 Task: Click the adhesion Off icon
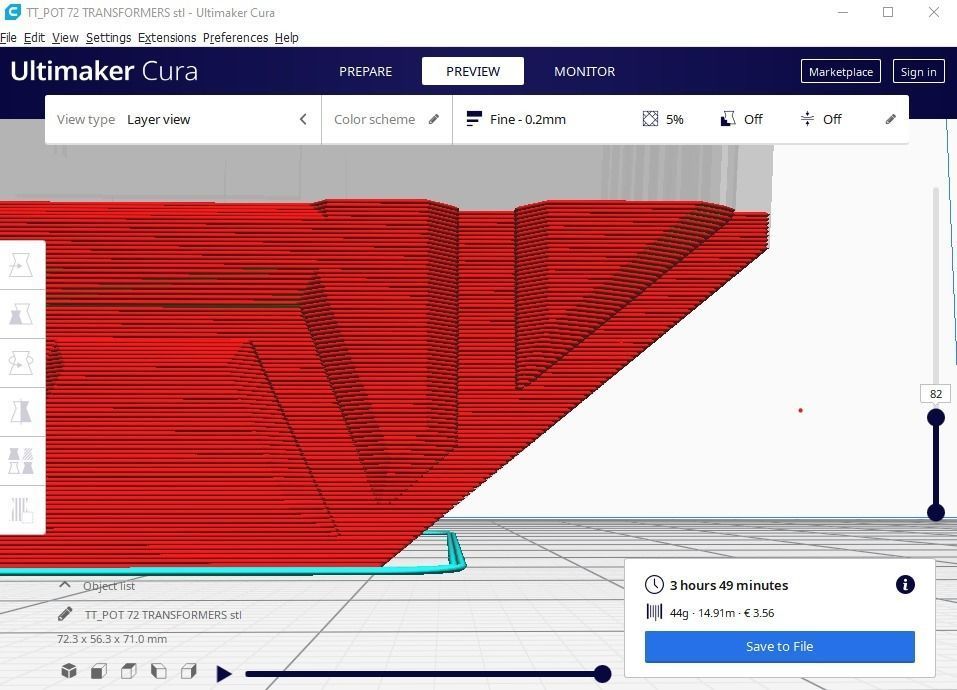807,119
